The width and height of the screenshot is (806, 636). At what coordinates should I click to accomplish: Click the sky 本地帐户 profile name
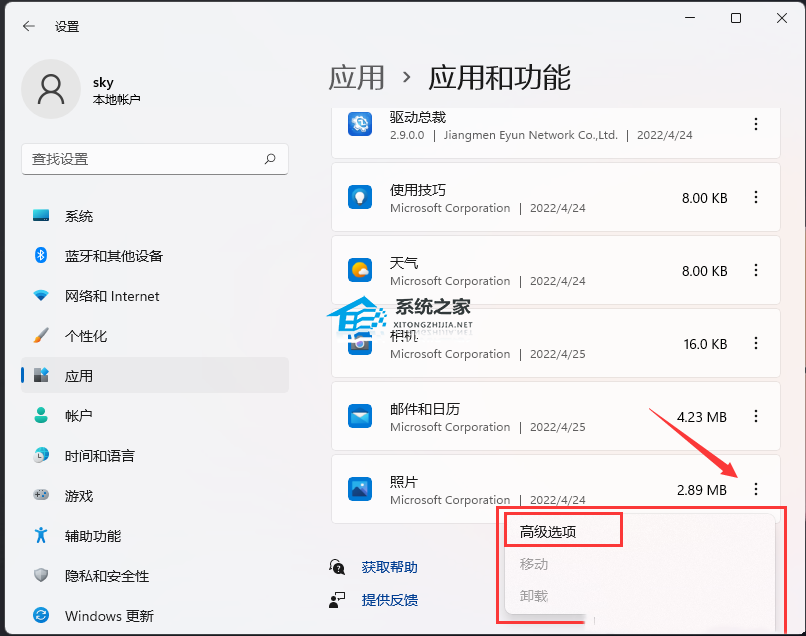point(116,90)
